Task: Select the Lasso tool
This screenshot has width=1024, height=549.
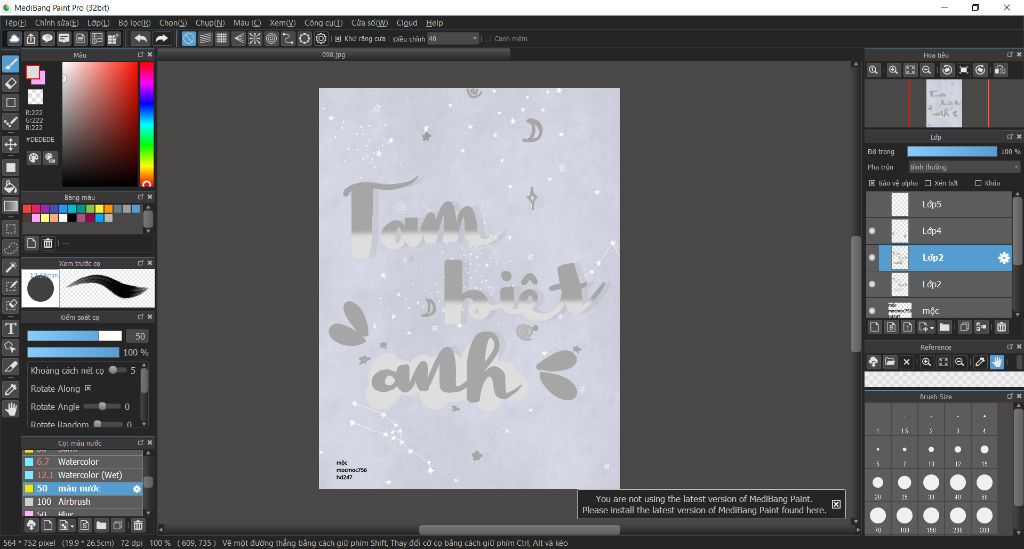Action: 10,248
